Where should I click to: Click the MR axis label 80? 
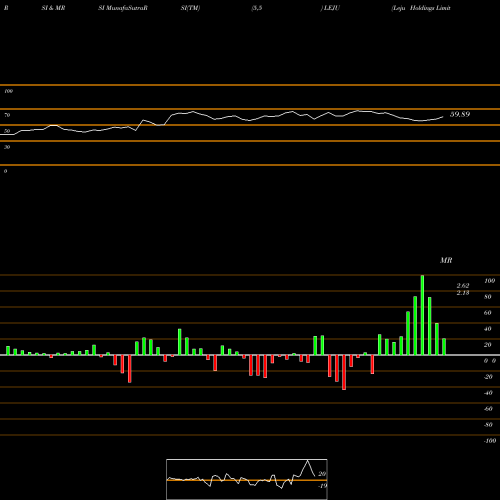[488, 297]
